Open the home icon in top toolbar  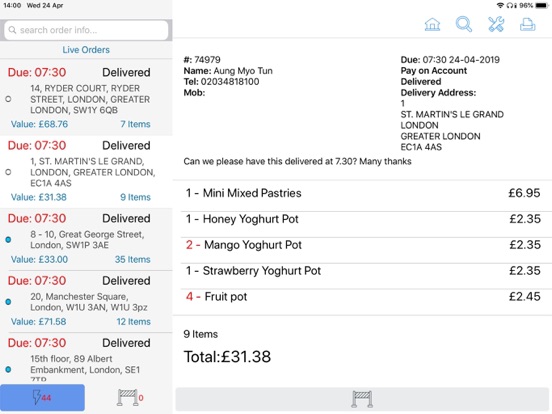tap(432, 24)
